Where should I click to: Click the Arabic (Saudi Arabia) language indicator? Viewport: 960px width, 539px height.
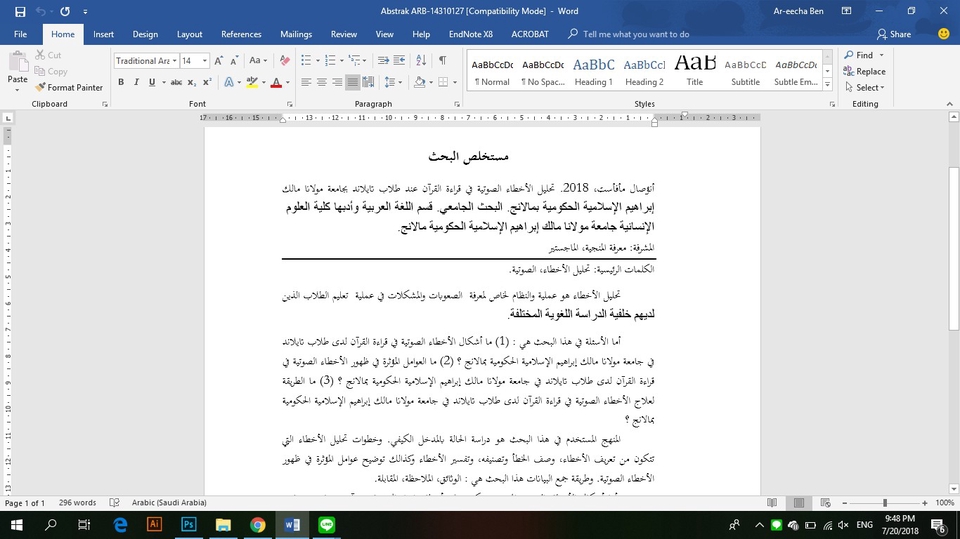coord(169,503)
